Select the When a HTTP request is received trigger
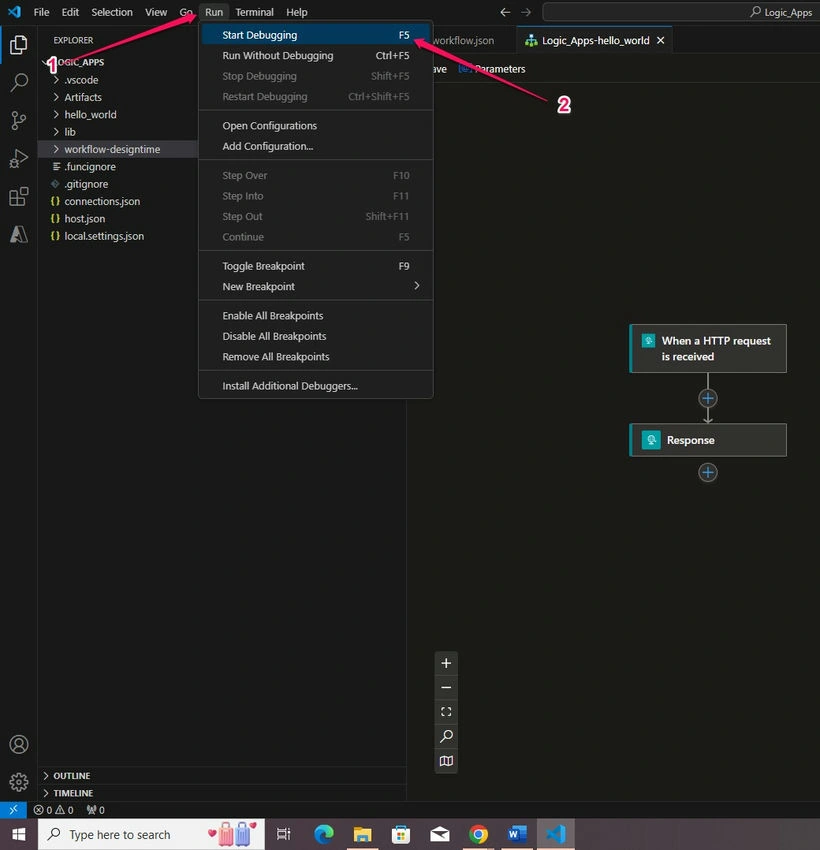 coord(707,349)
